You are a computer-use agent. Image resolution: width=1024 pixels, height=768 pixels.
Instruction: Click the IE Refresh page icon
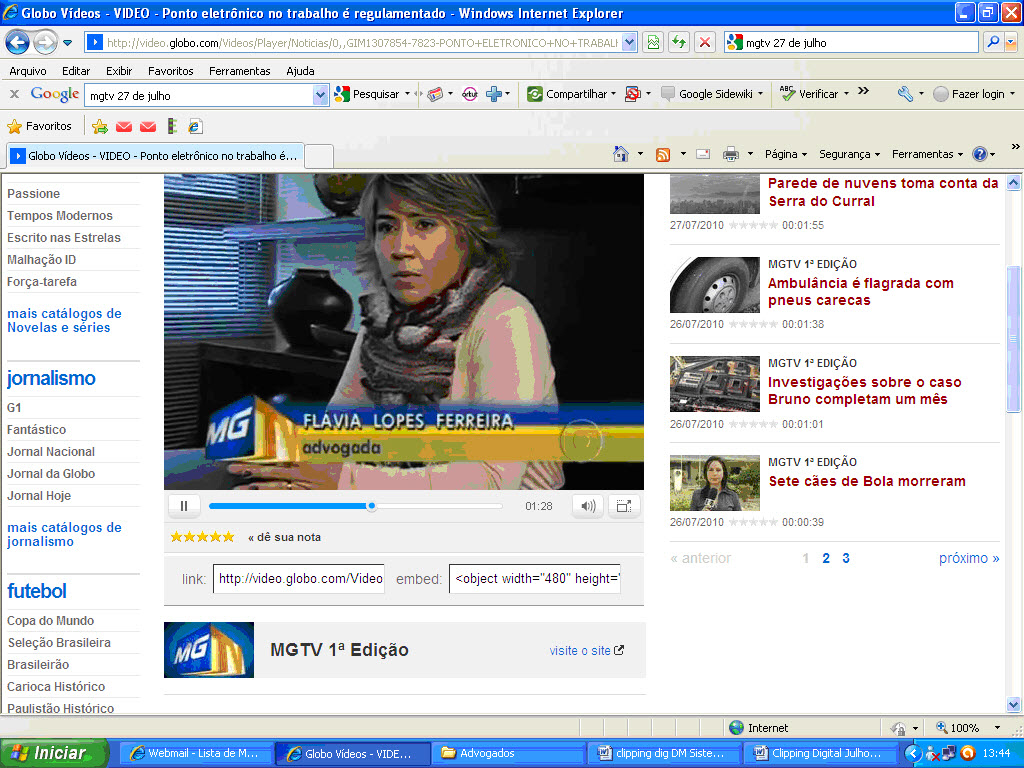tap(679, 43)
